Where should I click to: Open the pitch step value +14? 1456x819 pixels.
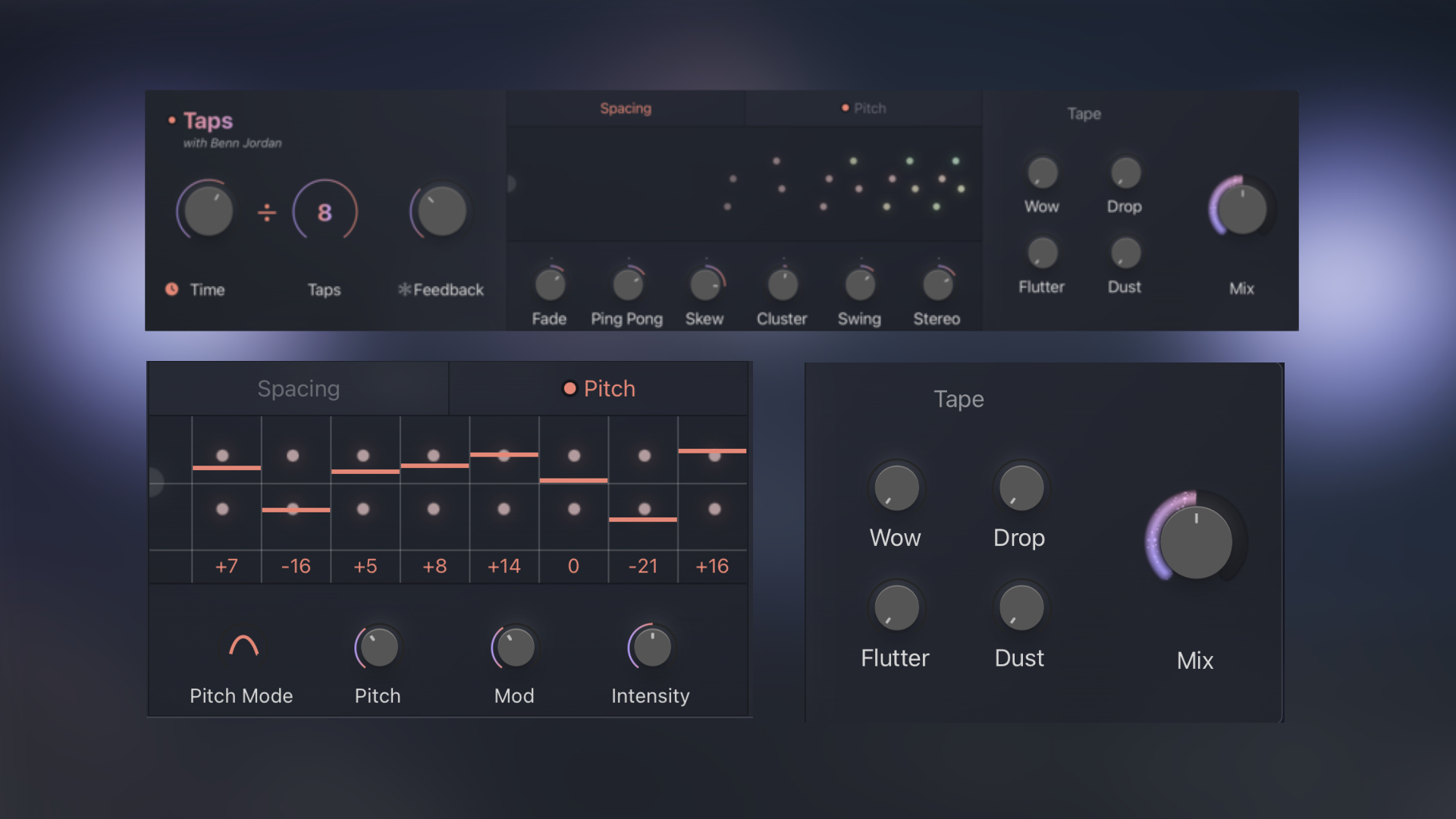504,566
